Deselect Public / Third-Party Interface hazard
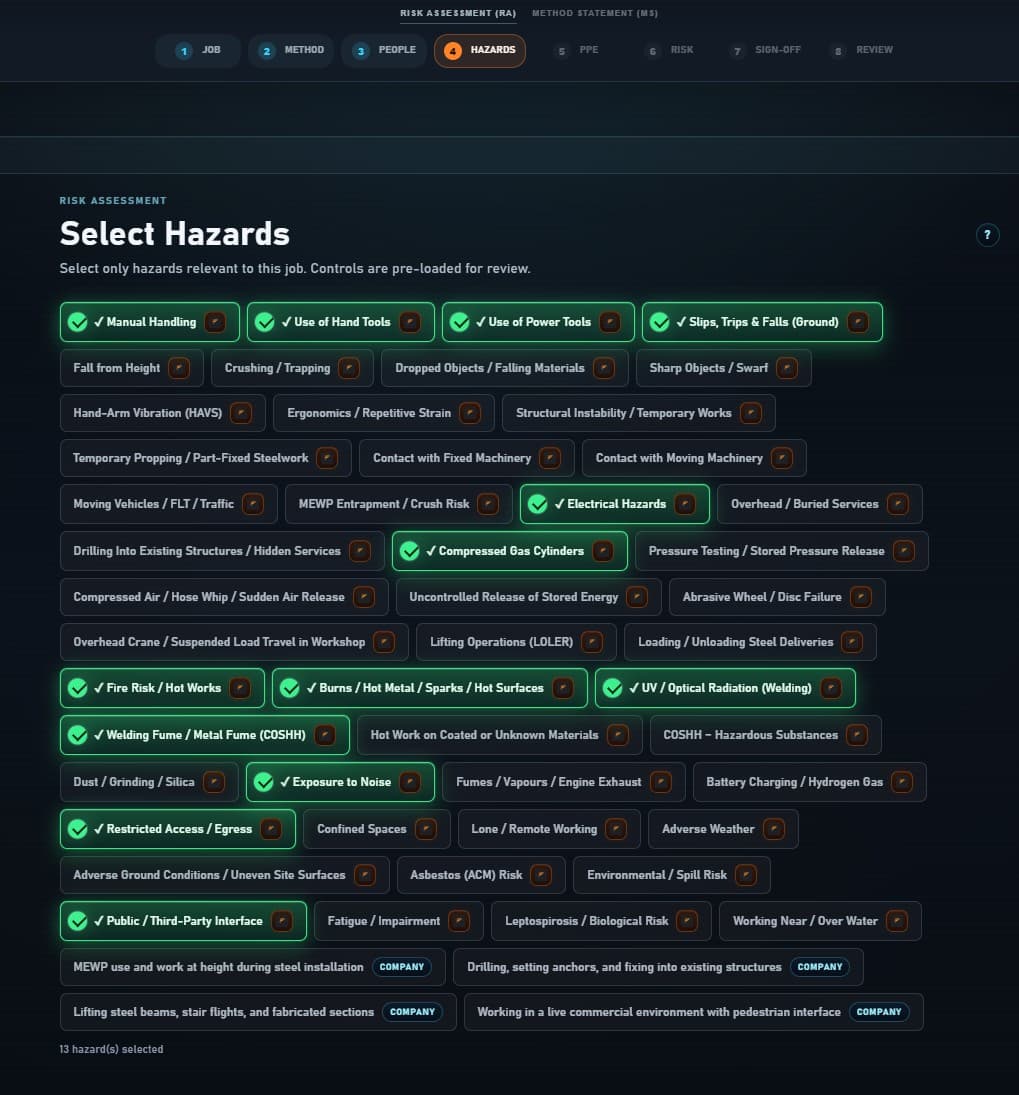 click(183, 921)
